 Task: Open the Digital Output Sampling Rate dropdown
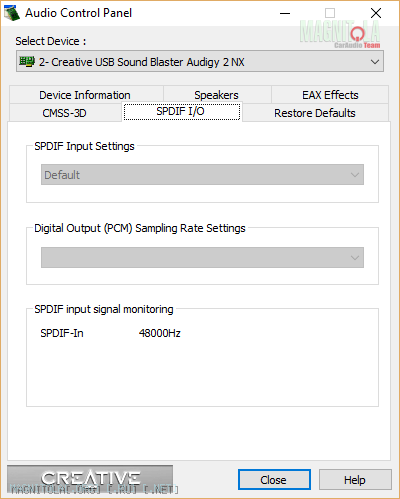coord(202,257)
